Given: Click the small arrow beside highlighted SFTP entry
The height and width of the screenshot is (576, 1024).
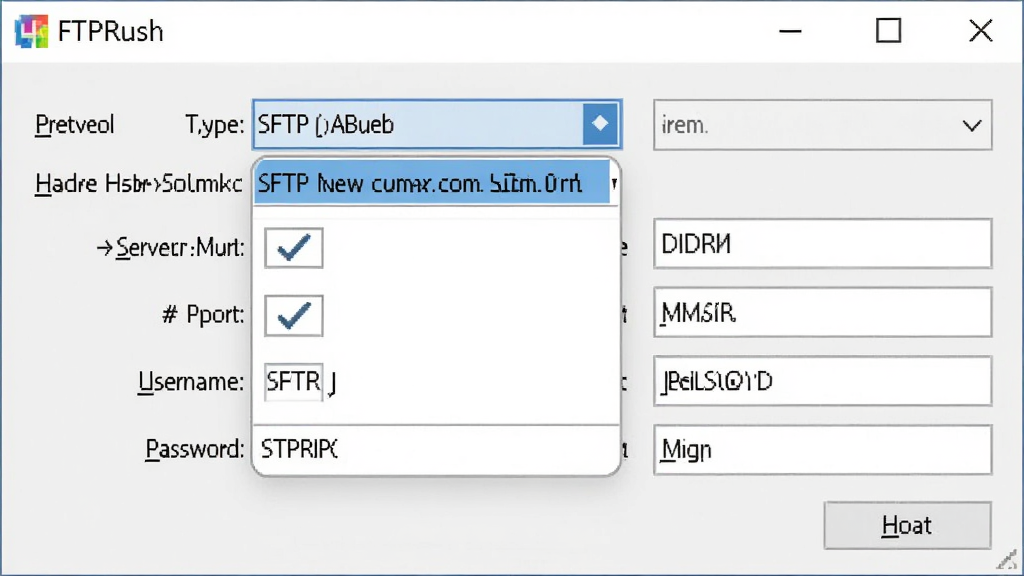Looking at the screenshot, I should 614,183.
